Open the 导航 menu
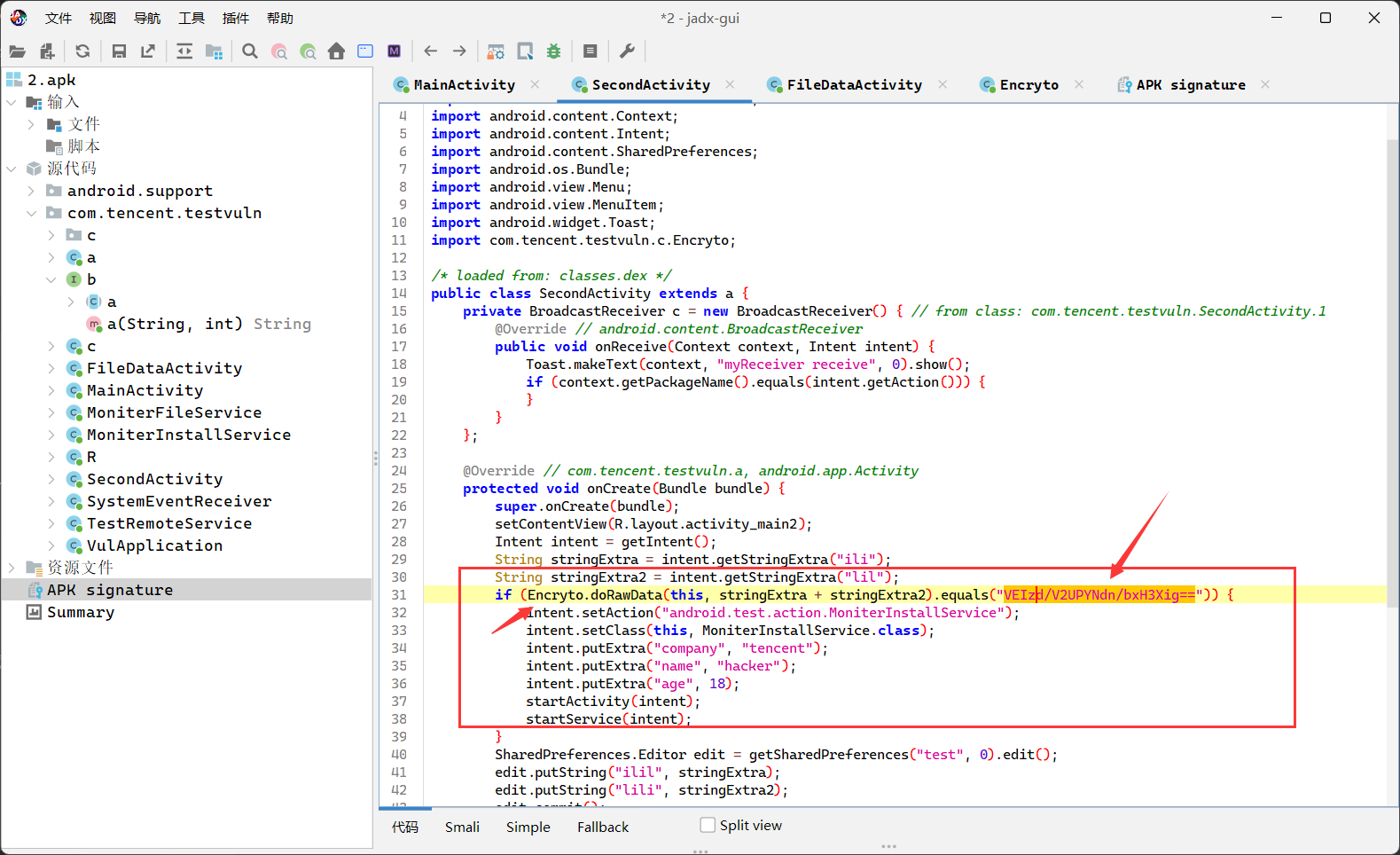Image resolution: width=1400 pixels, height=855 pixels. pos(147,18)
